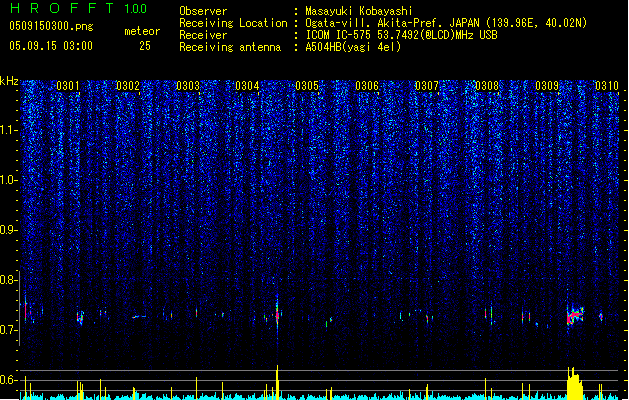
Task: Click the 0.7 kHz axis tick label
Action: coord(9,330)
